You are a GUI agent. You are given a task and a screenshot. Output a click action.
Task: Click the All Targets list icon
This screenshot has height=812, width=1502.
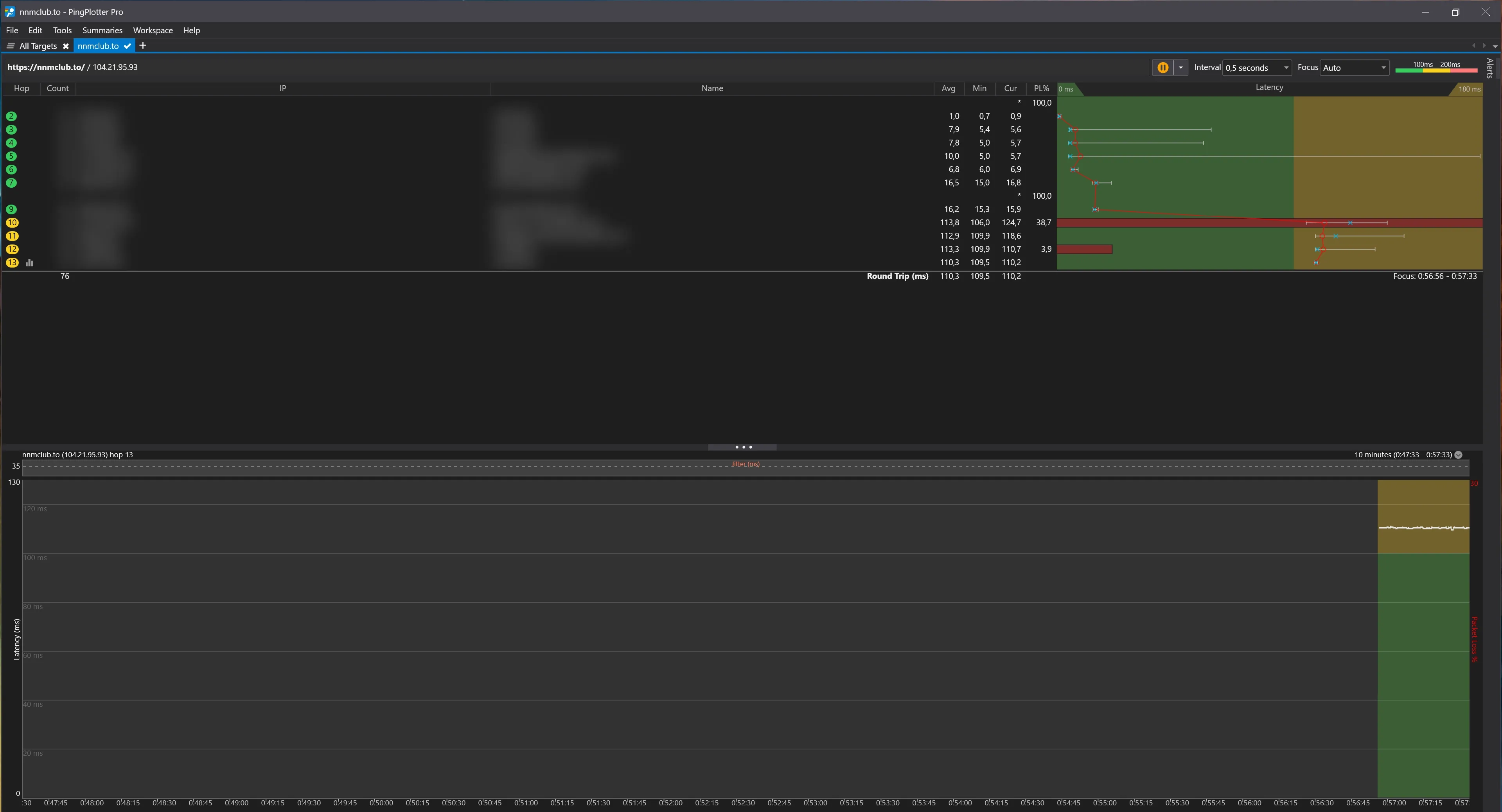click(11, 46)
